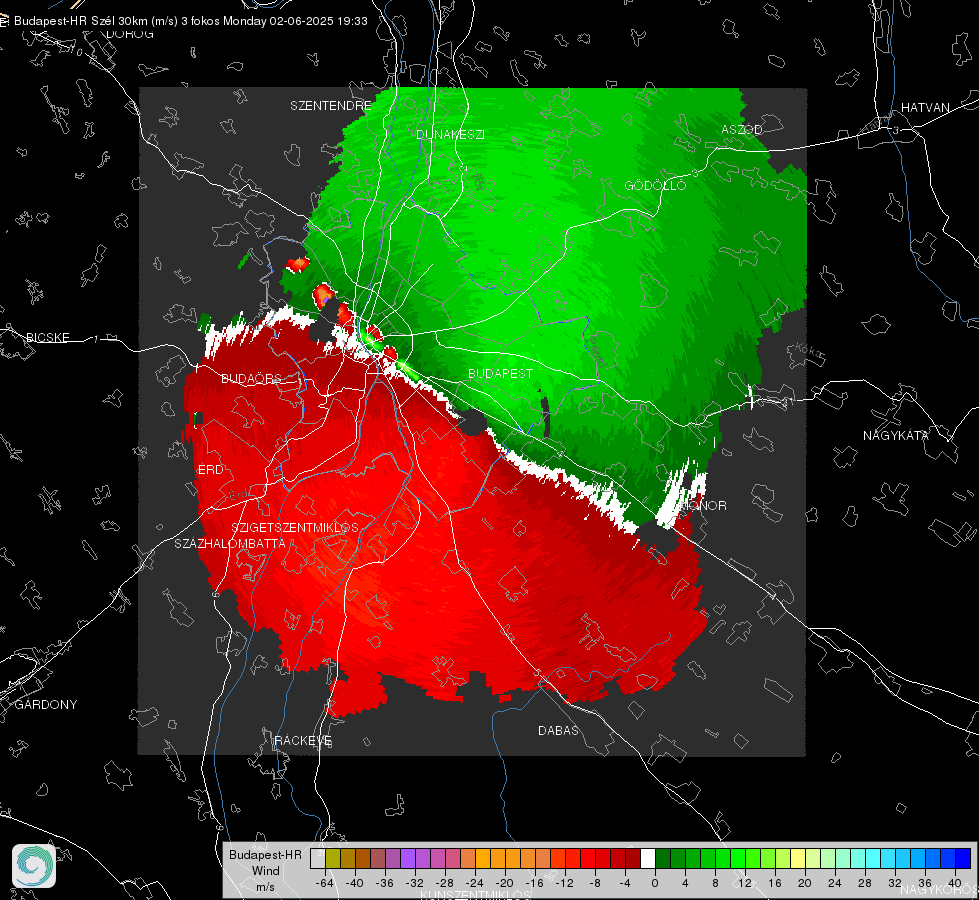979x900 pixels.
Task: Click the BUDAÖRS town label
Action: click(251, 378)
